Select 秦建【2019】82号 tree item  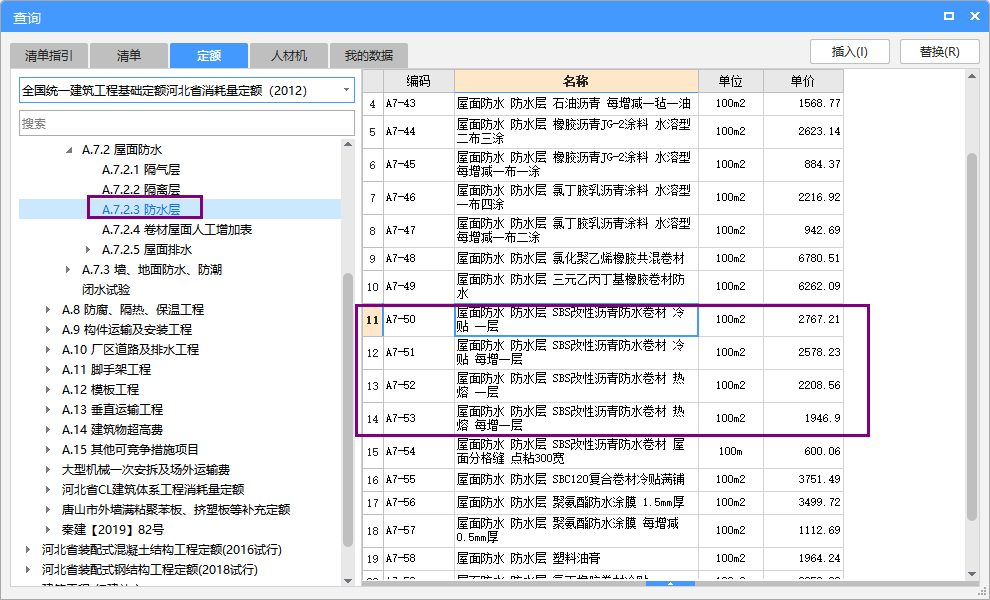pos(112,530)
